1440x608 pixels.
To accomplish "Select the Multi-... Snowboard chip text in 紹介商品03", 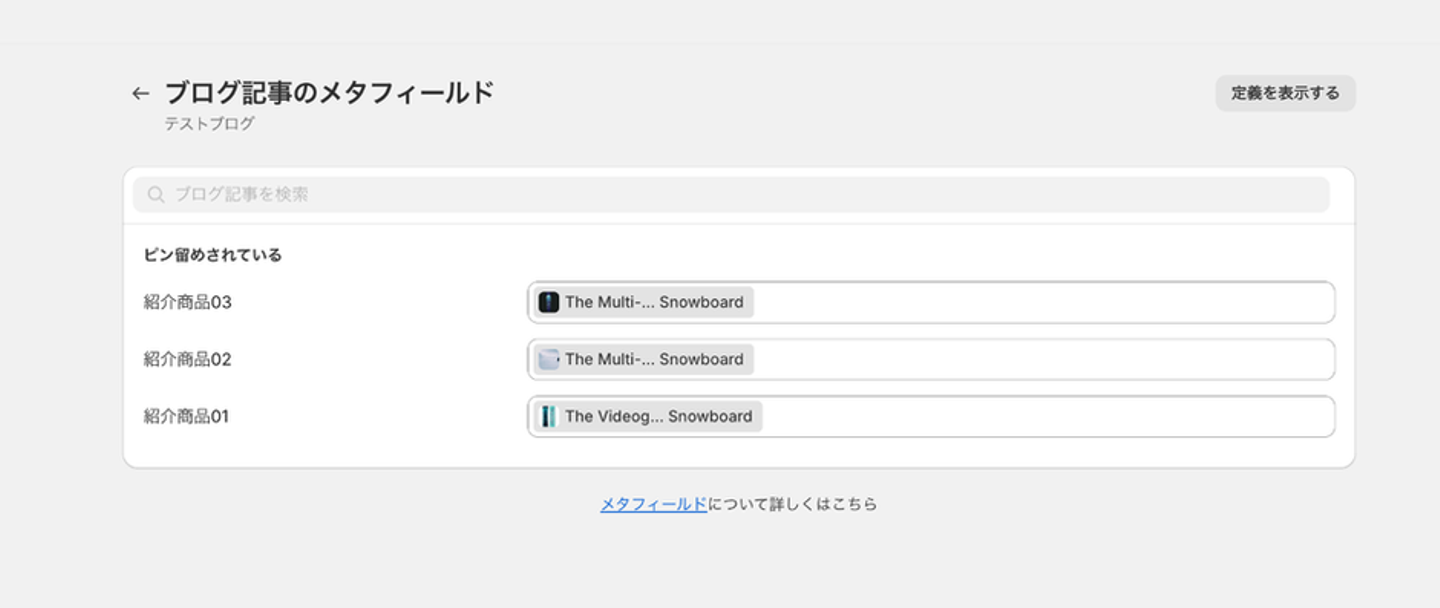I will coord(654,302).
